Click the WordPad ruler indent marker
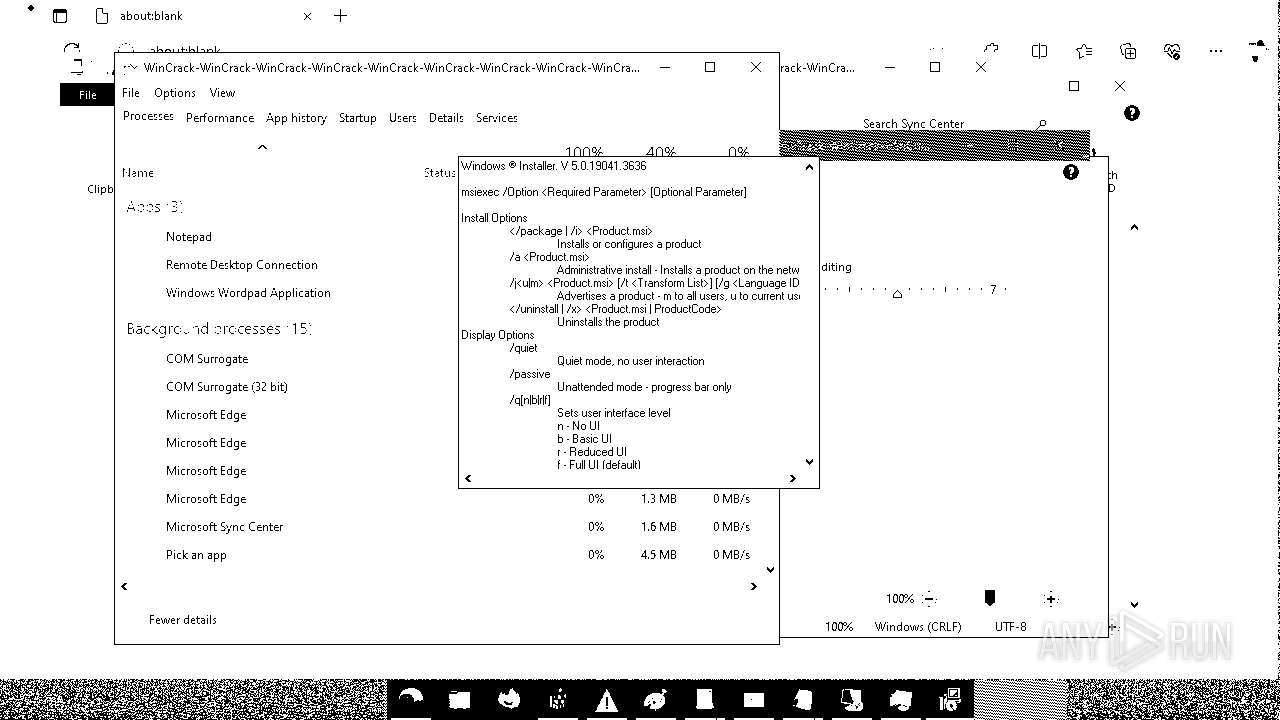1280x720 pixels. [897, 293]
